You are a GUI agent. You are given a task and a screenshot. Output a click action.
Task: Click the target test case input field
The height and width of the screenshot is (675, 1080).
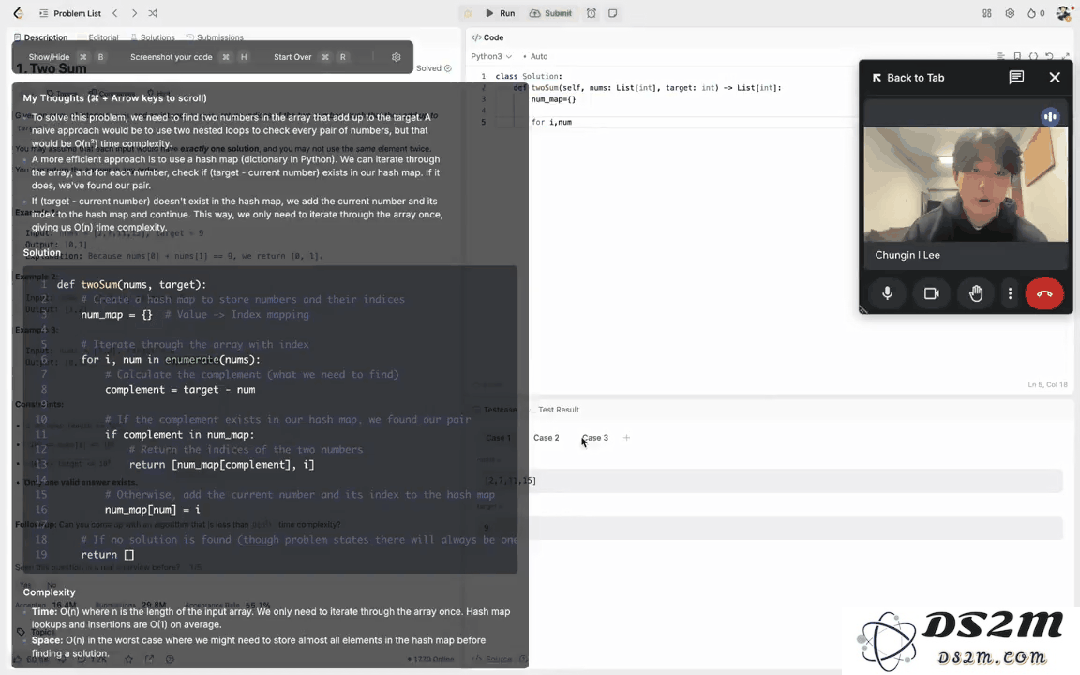[x=771, y=528]
